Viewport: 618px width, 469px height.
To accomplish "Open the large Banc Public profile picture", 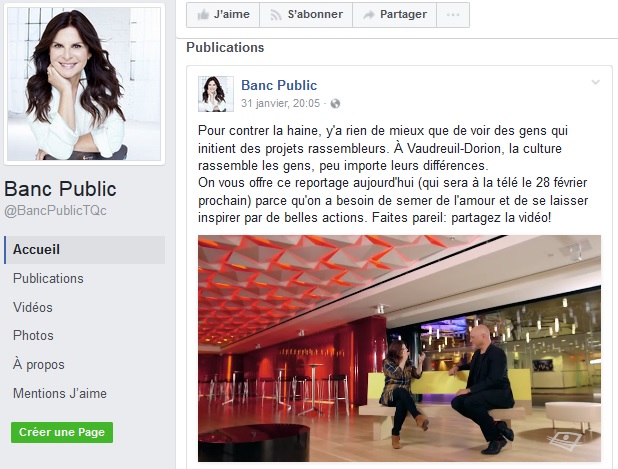I will [x=84, y=84].
